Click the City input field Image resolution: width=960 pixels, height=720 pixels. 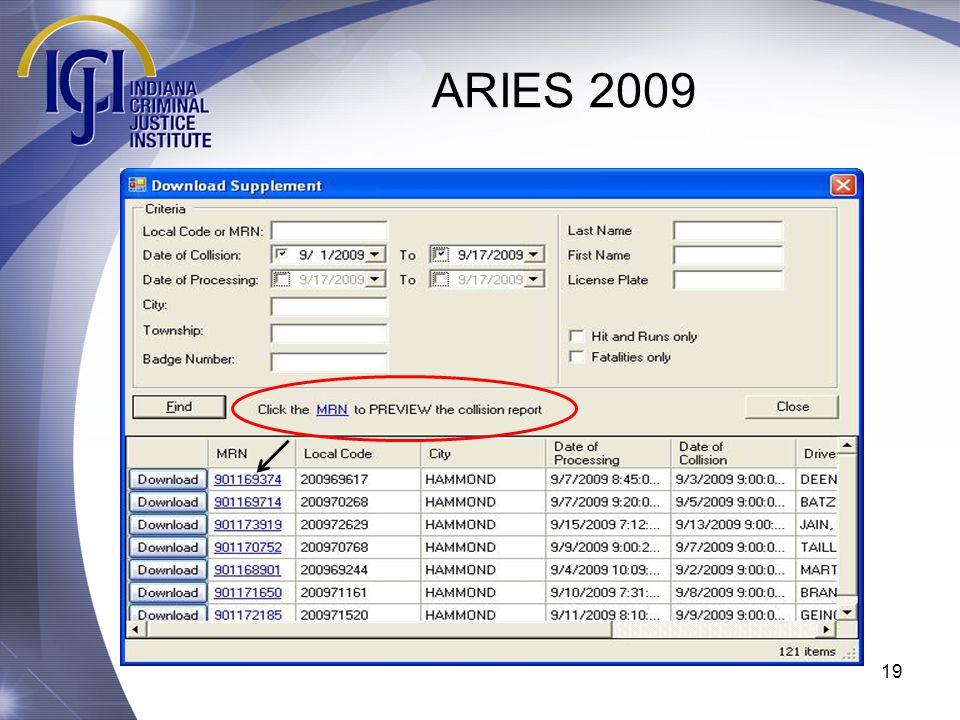point(329,306)
